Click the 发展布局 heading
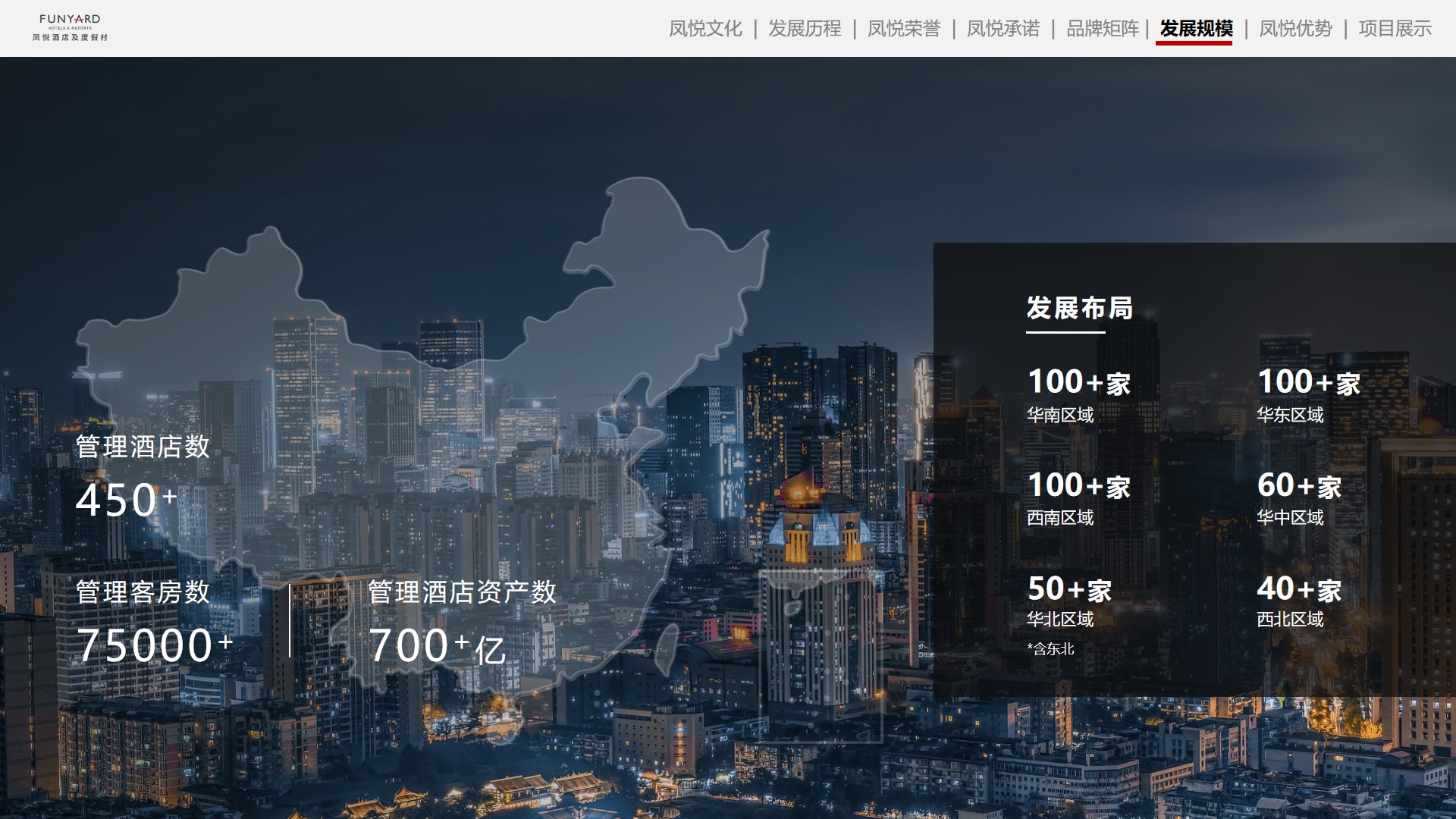1456x819 pixels. (1079, 308)
